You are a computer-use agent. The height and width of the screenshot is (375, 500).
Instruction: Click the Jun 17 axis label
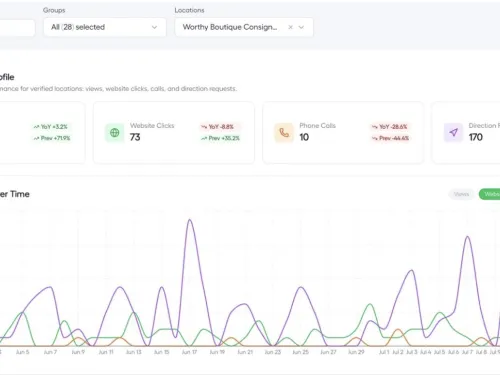pos(189,352)
